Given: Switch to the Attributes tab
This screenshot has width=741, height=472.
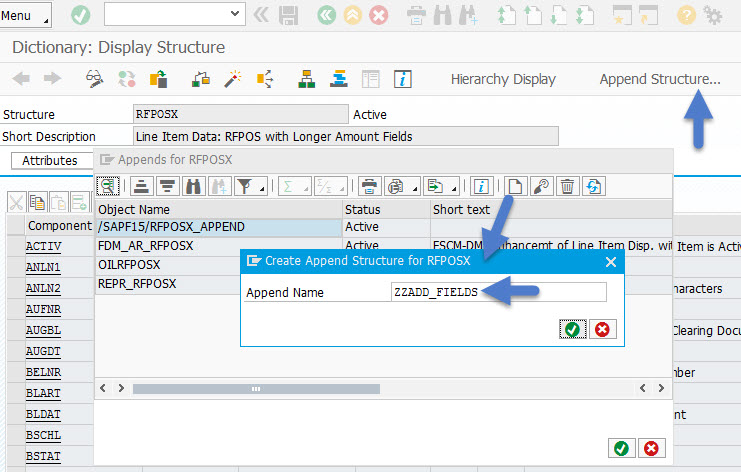Looking at the screenshot, I should 50,160.
